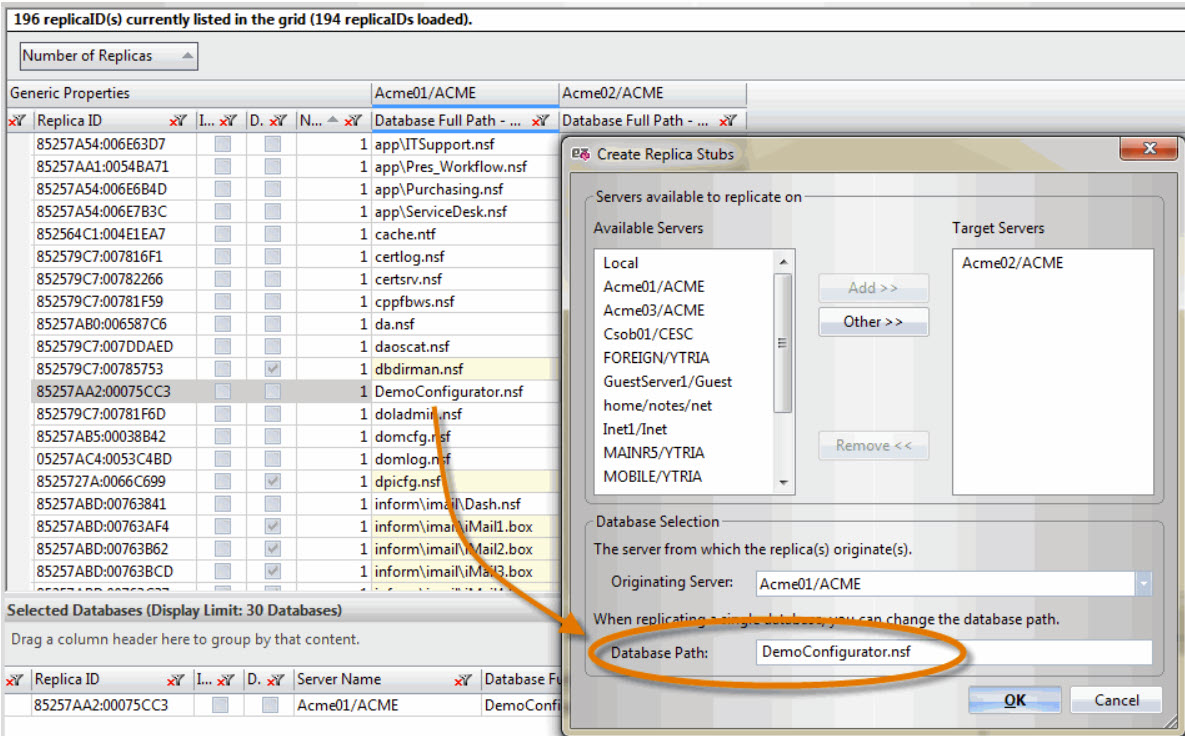Select FOREIGN/YTRIA in Available Servers list
Image resolution: width=1185 pixels, height=736 pixels.
pyautogui.click(x=656, y=357)
